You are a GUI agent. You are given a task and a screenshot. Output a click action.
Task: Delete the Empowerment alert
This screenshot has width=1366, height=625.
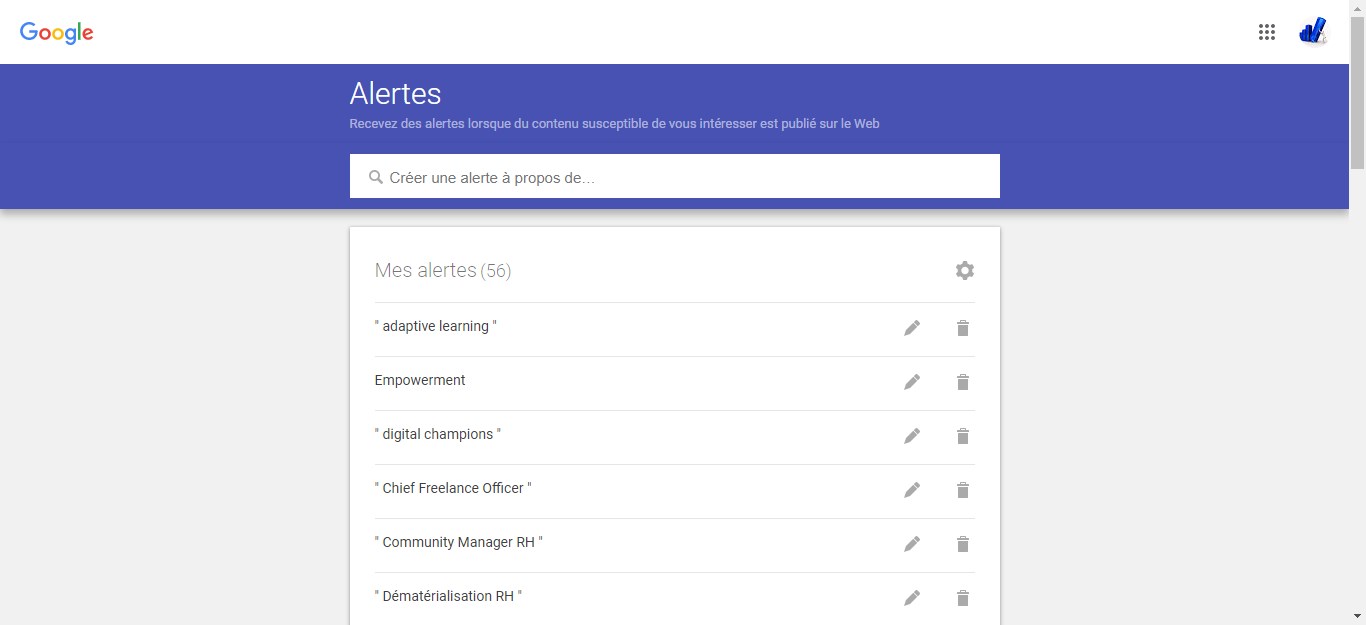(963, 382)
